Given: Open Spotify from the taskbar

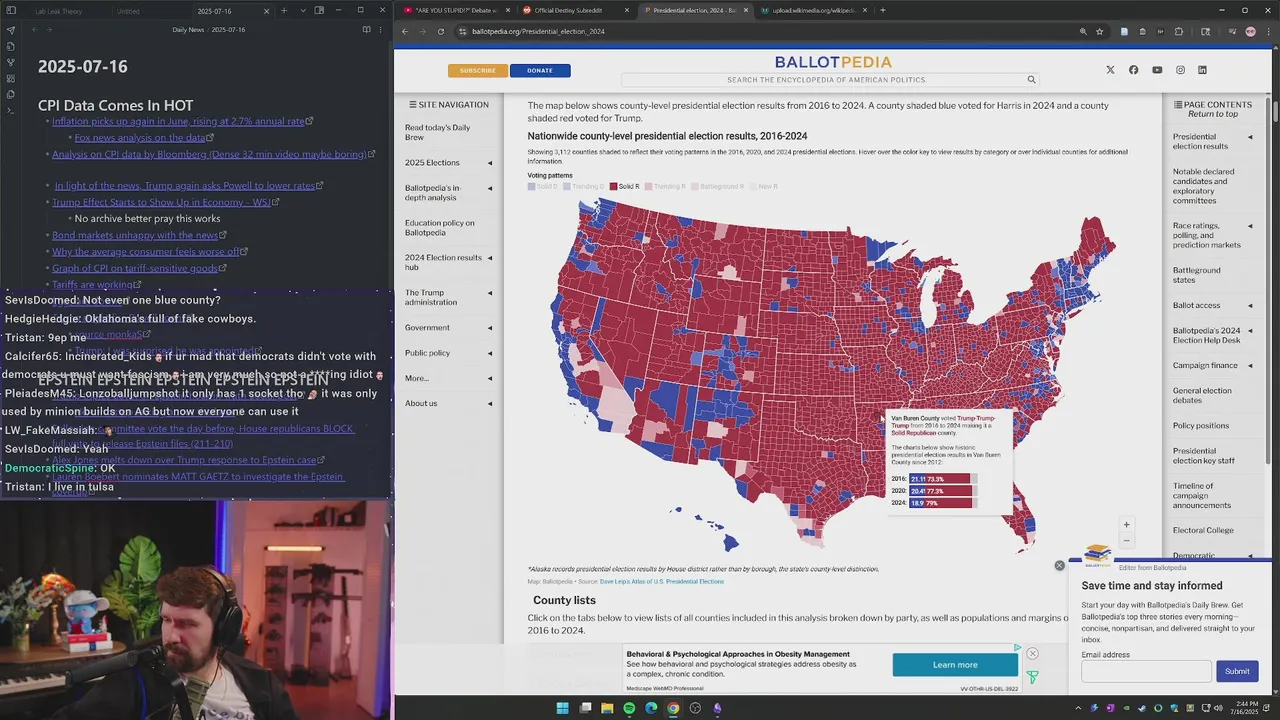Looking at the screenshot, I should (x=629, y=708).
